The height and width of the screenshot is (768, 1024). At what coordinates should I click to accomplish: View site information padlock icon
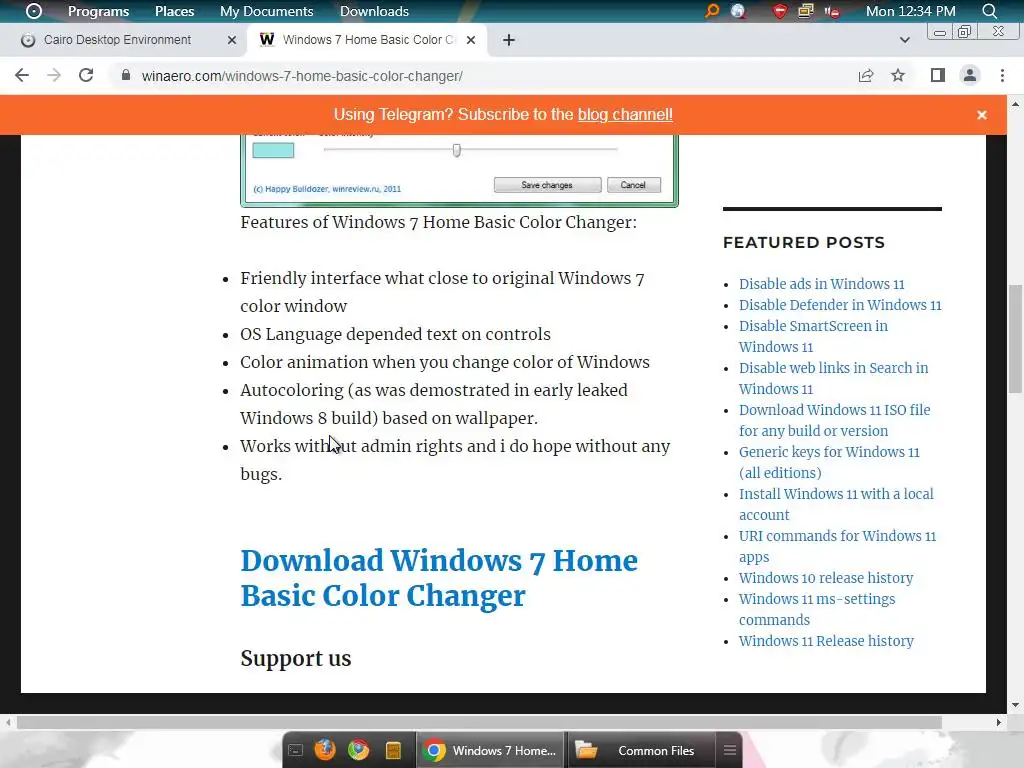125,75
